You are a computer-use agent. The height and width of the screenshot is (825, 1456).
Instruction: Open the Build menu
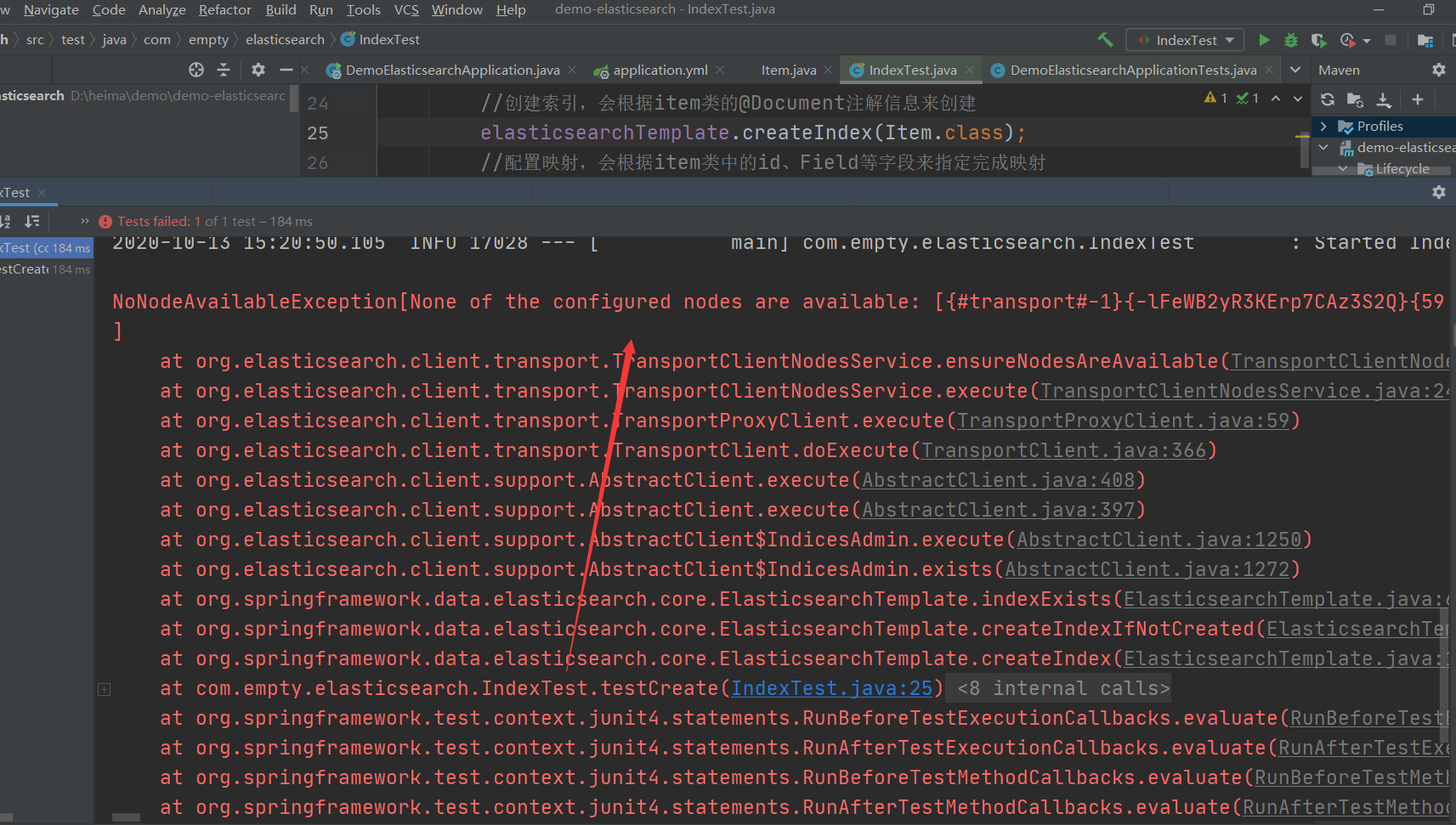[x=281, y=9]
